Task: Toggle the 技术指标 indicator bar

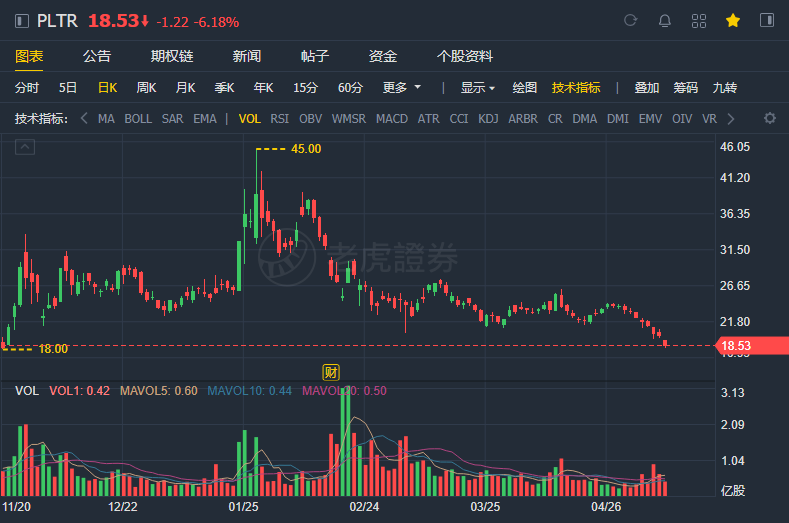Action: pyautogui.click(x=576, y=88)
